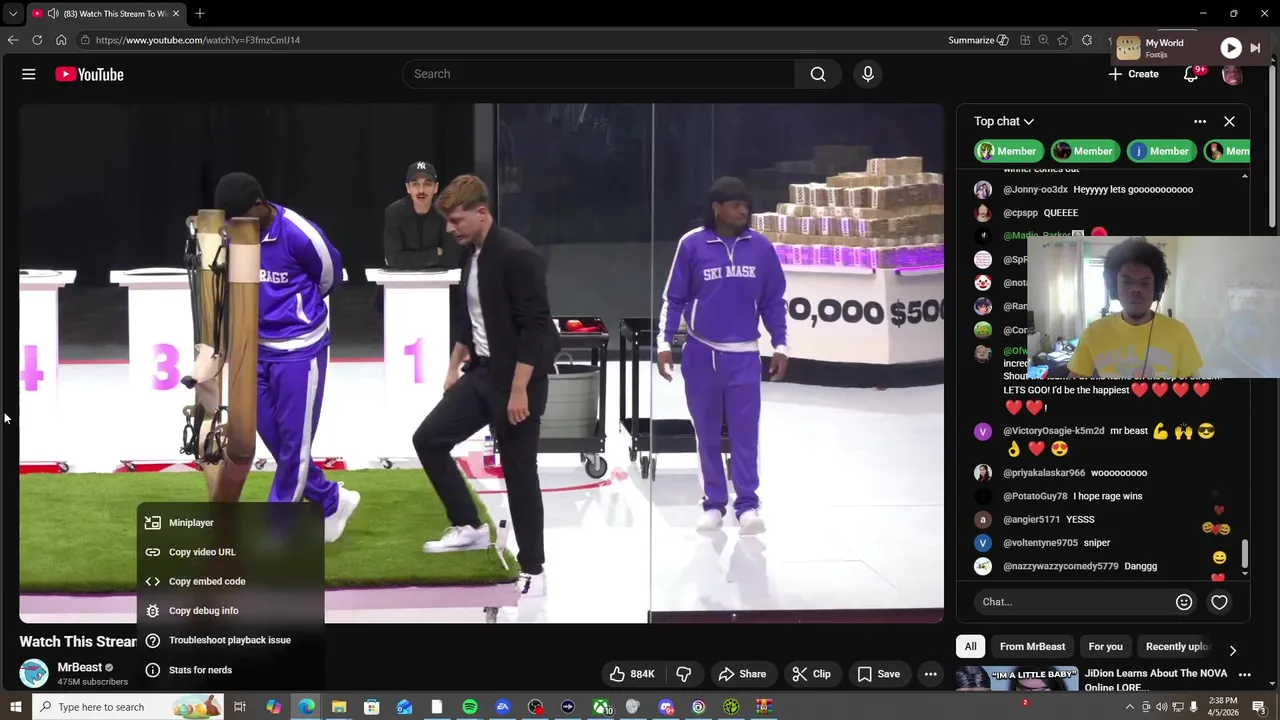Save the video to a playlist
The width and height of the screenshot is (1280, 720).
[878, 674]
